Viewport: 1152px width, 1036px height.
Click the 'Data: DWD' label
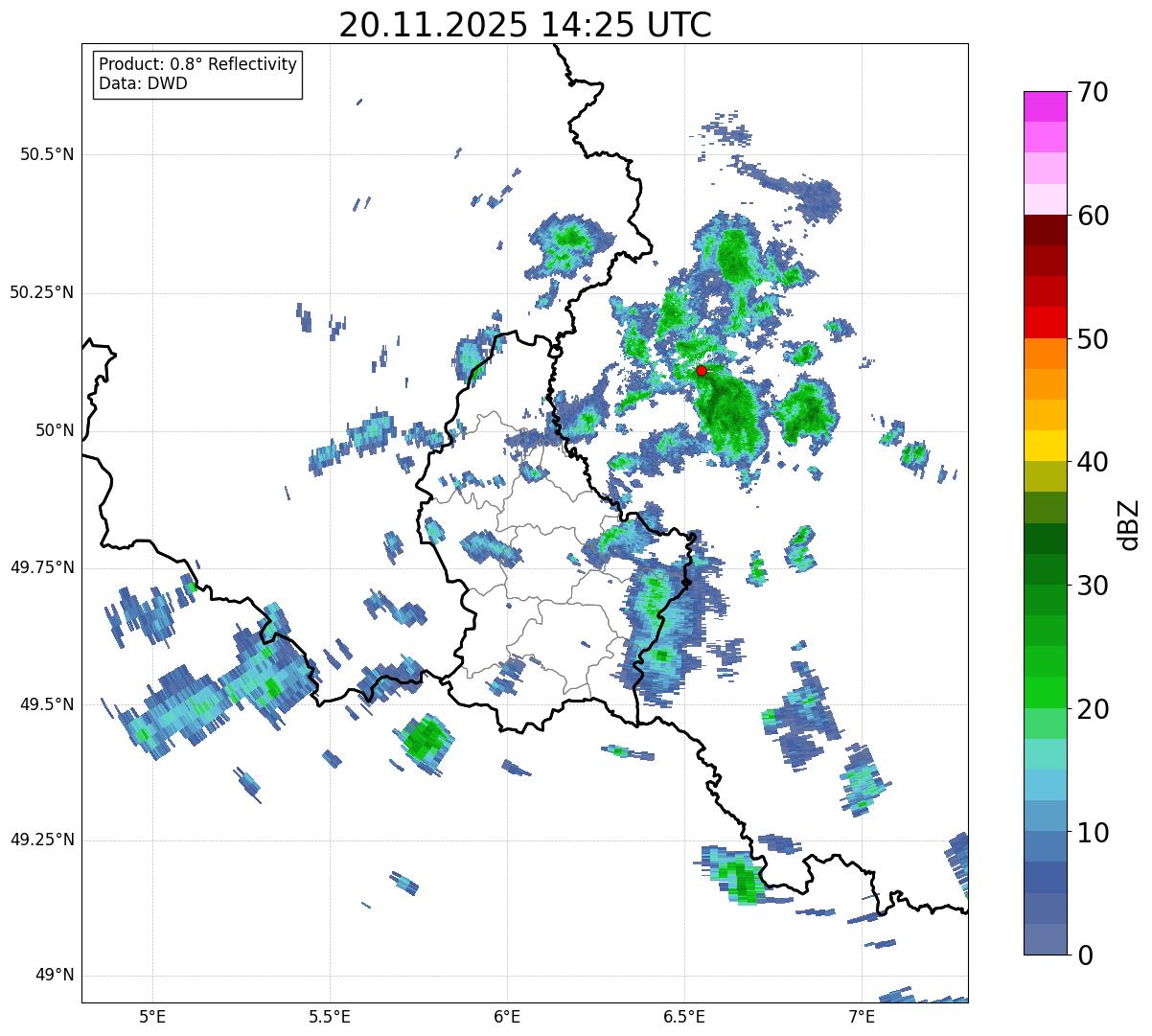[x=143, y=83]
